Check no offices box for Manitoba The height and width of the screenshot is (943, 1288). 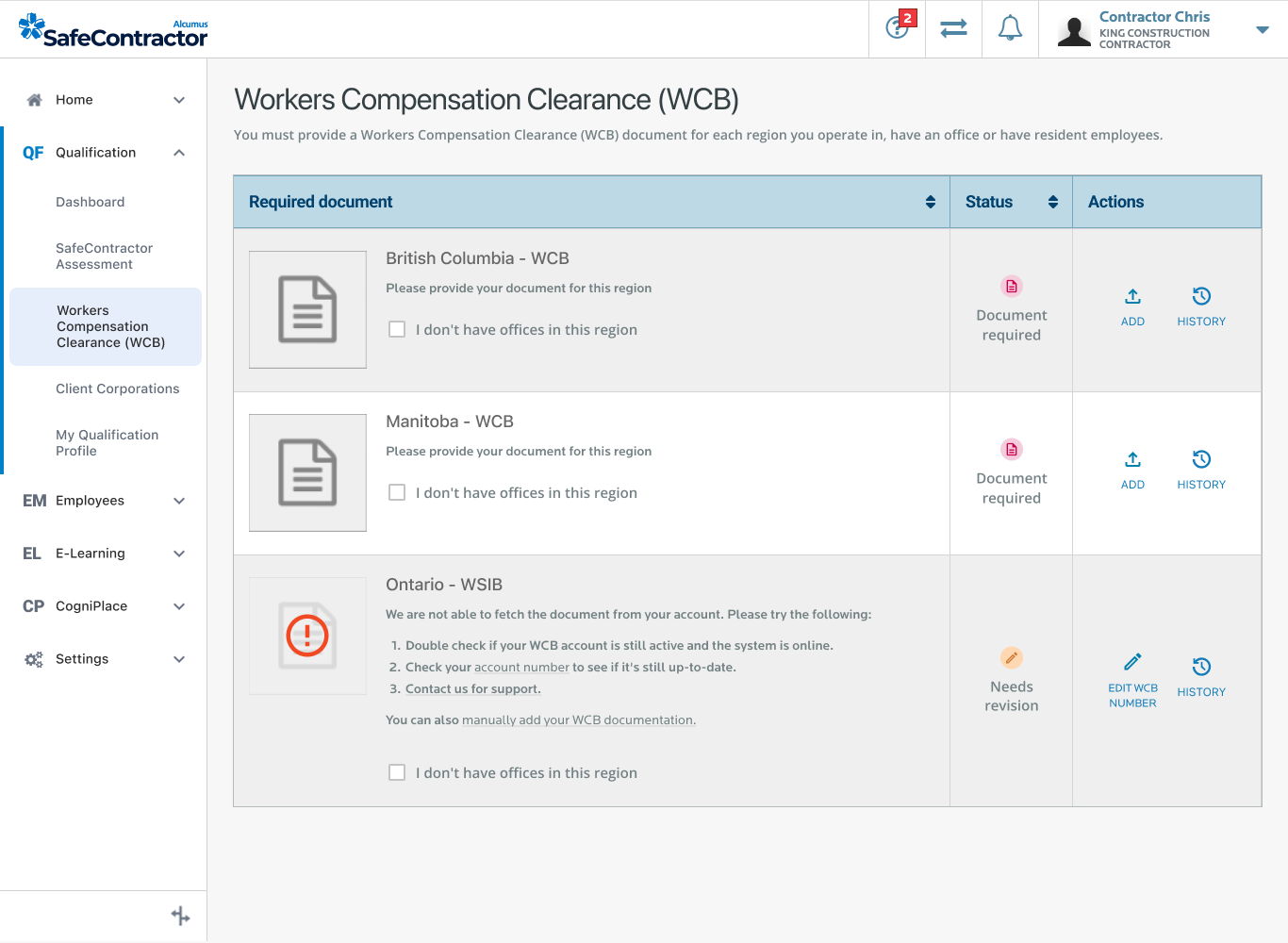coord(397,492)
